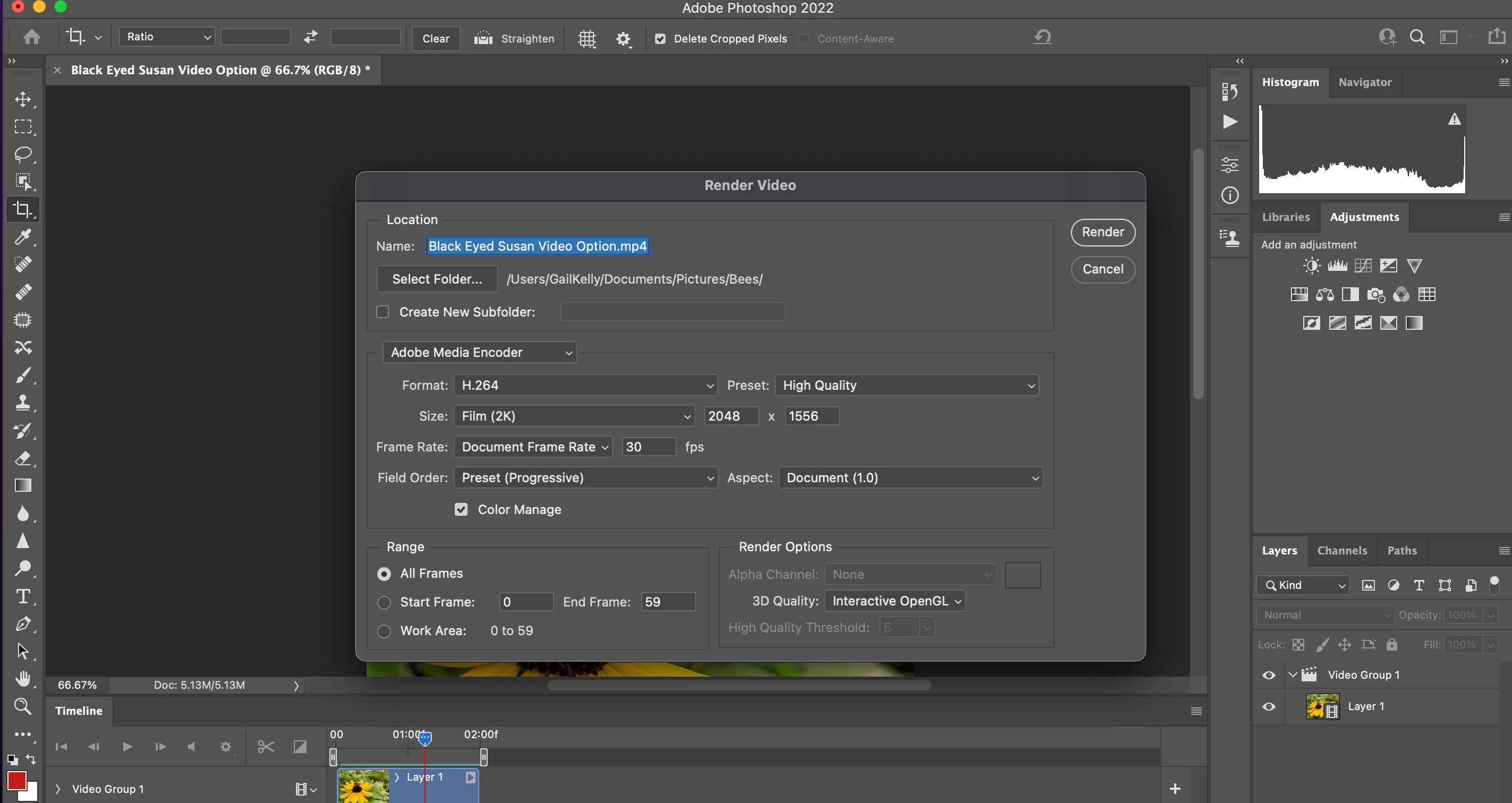Select the Hand tool

23,679
